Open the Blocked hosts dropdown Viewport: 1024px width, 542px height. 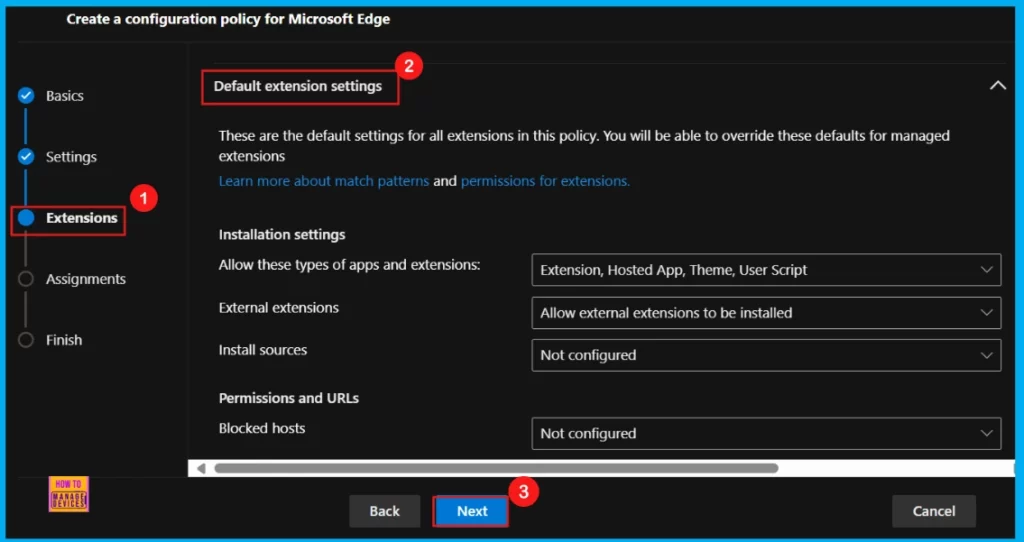click(766, 434)
